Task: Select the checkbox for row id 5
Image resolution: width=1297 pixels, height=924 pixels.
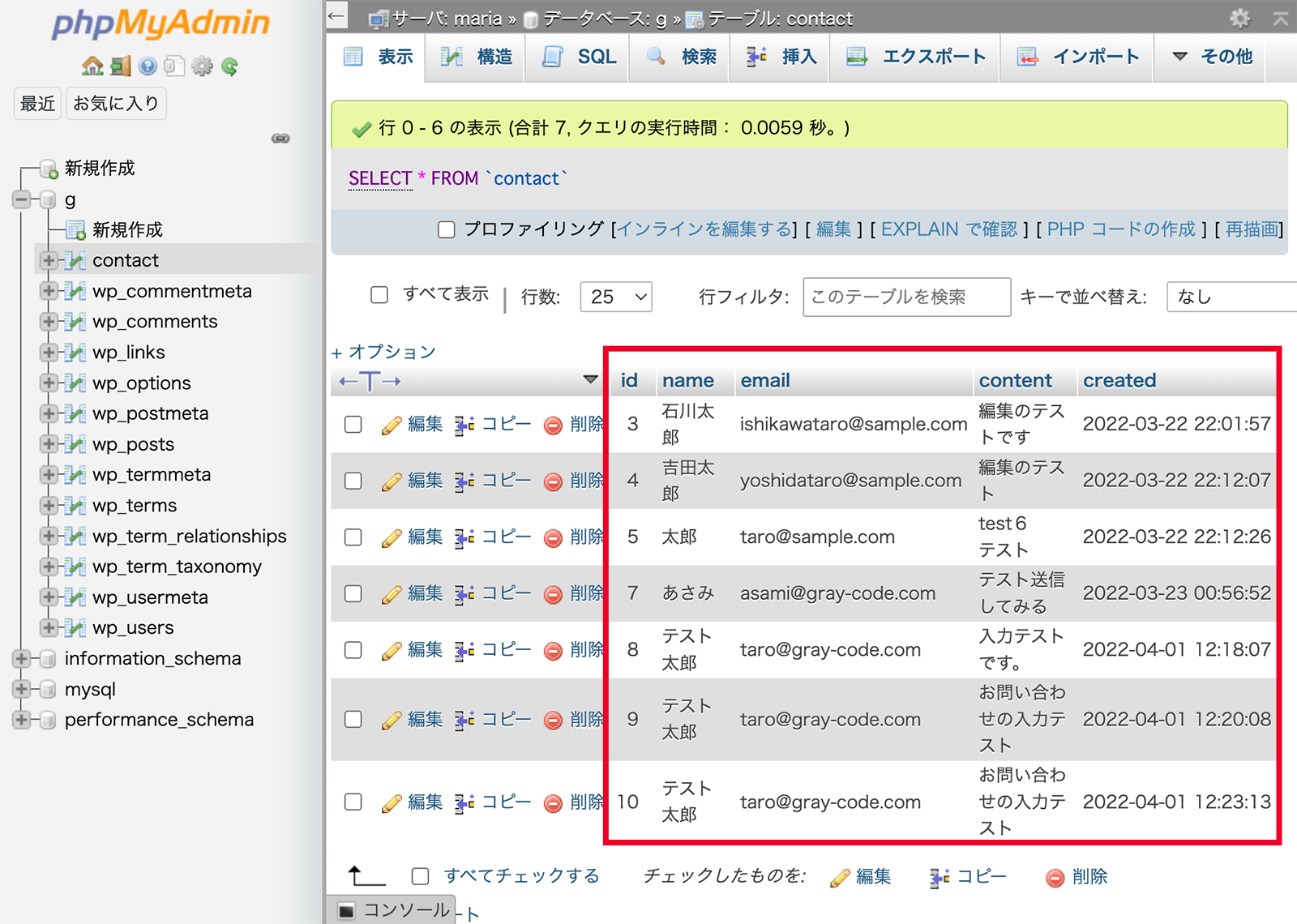Action: (353, 537)
